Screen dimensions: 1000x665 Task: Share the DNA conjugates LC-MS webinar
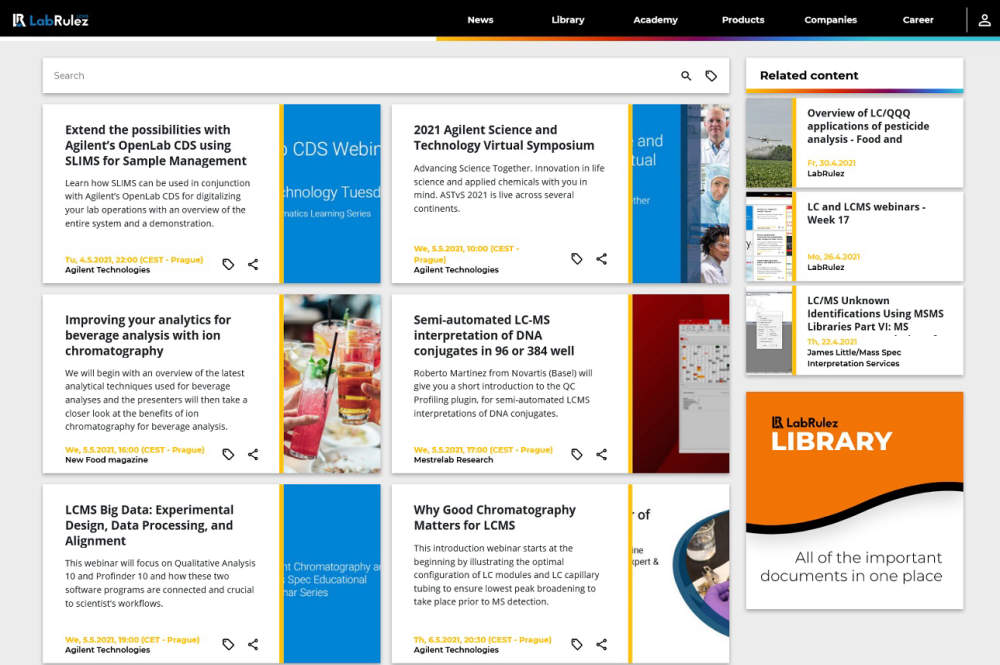click(x=601, y=454)
